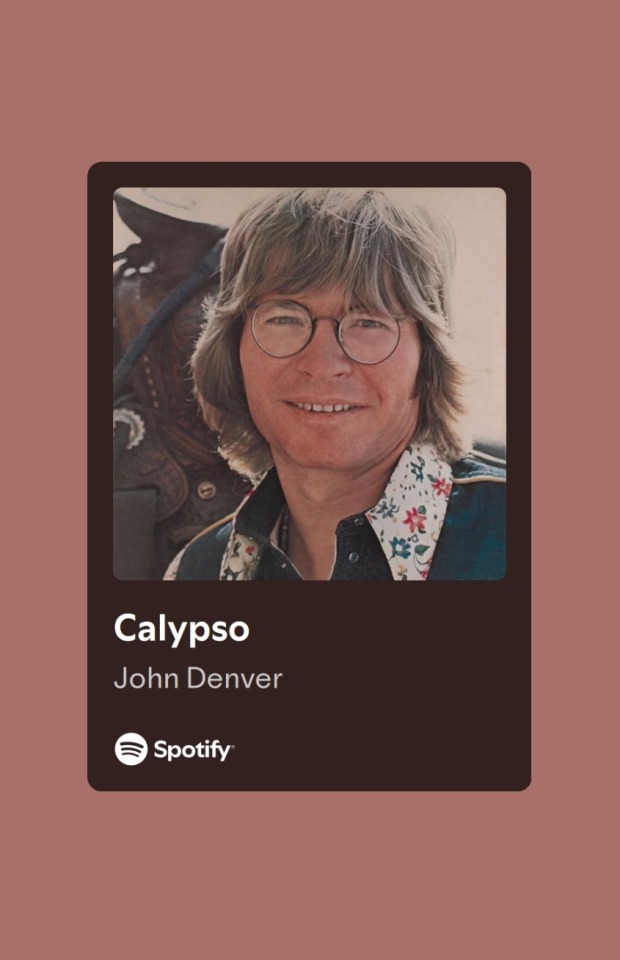Click the round glasses in the cover photo
The image size is (620, 960).
[x=327, y=331]
